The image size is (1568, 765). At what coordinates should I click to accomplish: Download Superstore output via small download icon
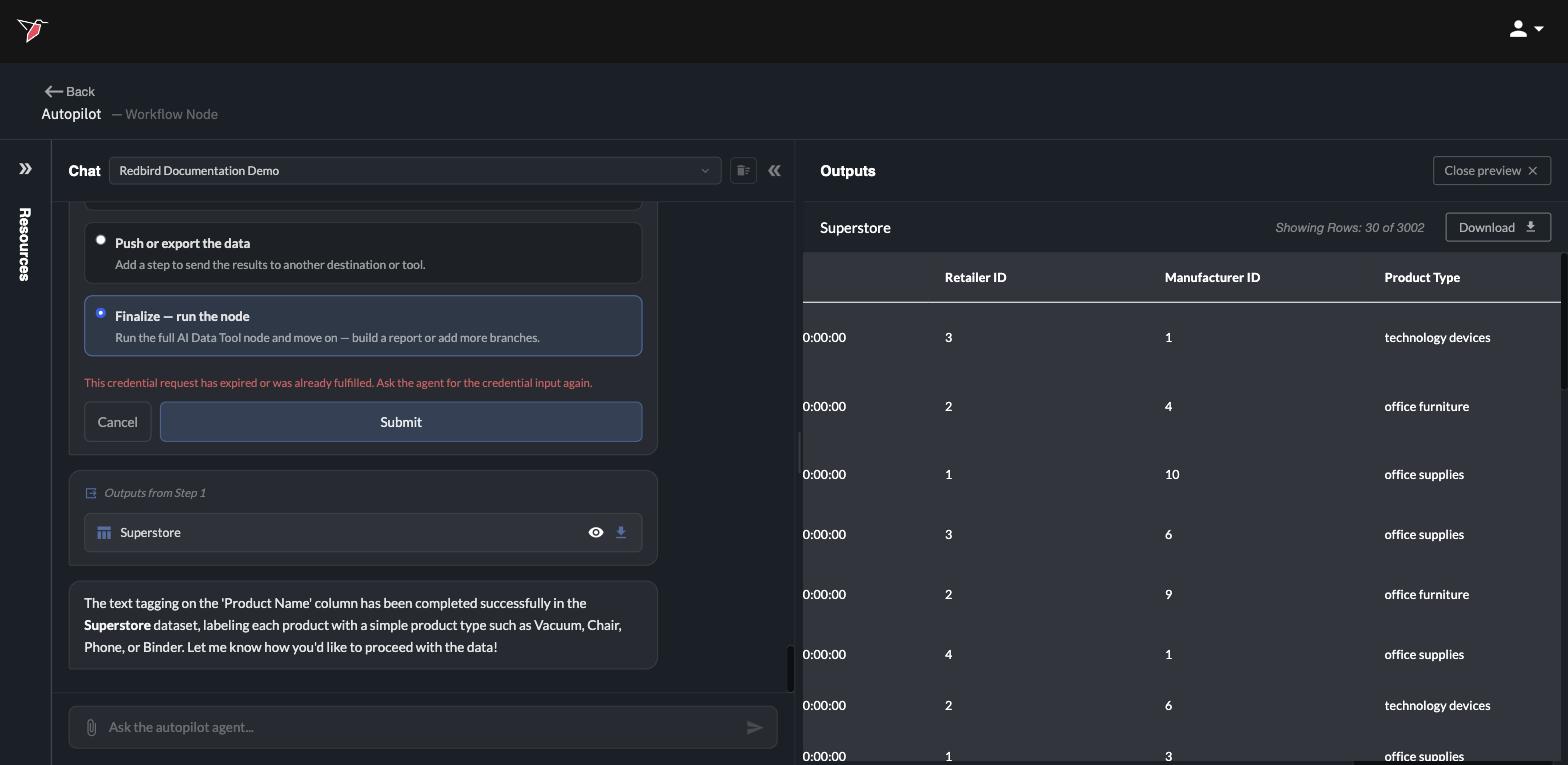click(x=621, y=533)
